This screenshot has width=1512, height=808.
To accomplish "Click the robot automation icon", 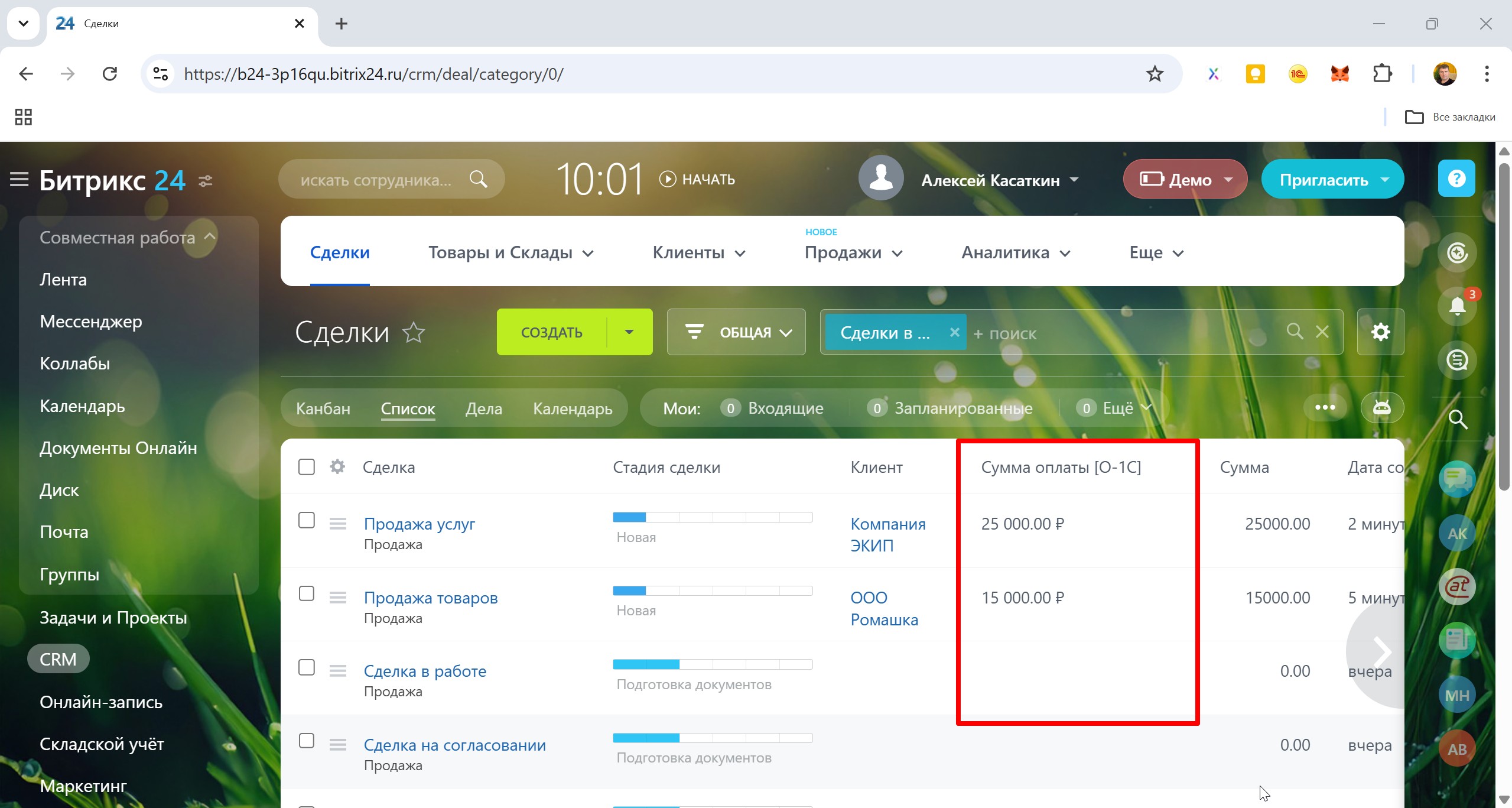I will coord(1382,408).
